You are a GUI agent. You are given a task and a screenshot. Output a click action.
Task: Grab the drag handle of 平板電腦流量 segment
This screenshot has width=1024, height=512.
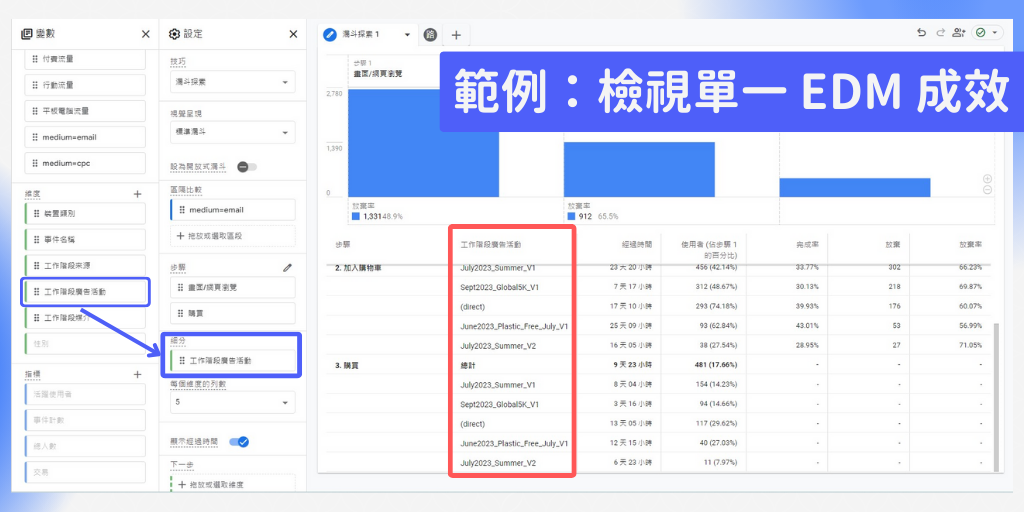35,111
